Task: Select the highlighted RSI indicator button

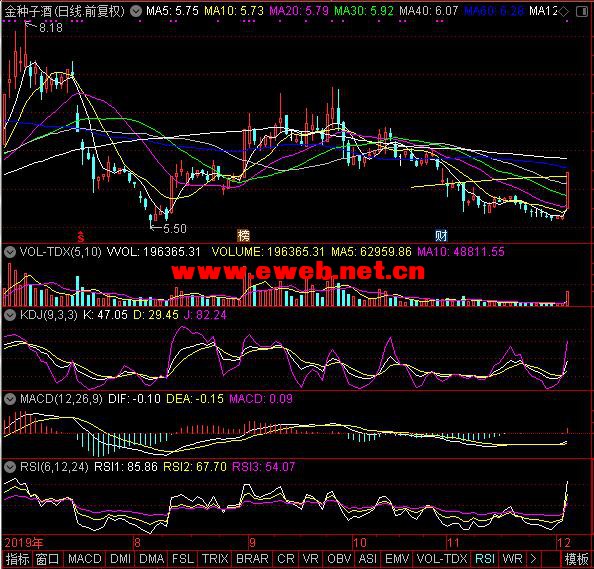Action: 485,559
